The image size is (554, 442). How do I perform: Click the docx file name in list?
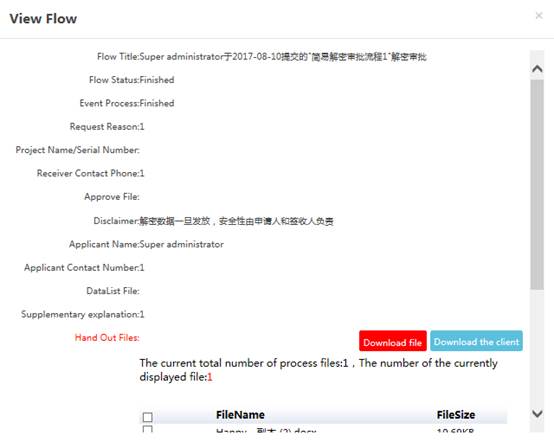point(266,431)
